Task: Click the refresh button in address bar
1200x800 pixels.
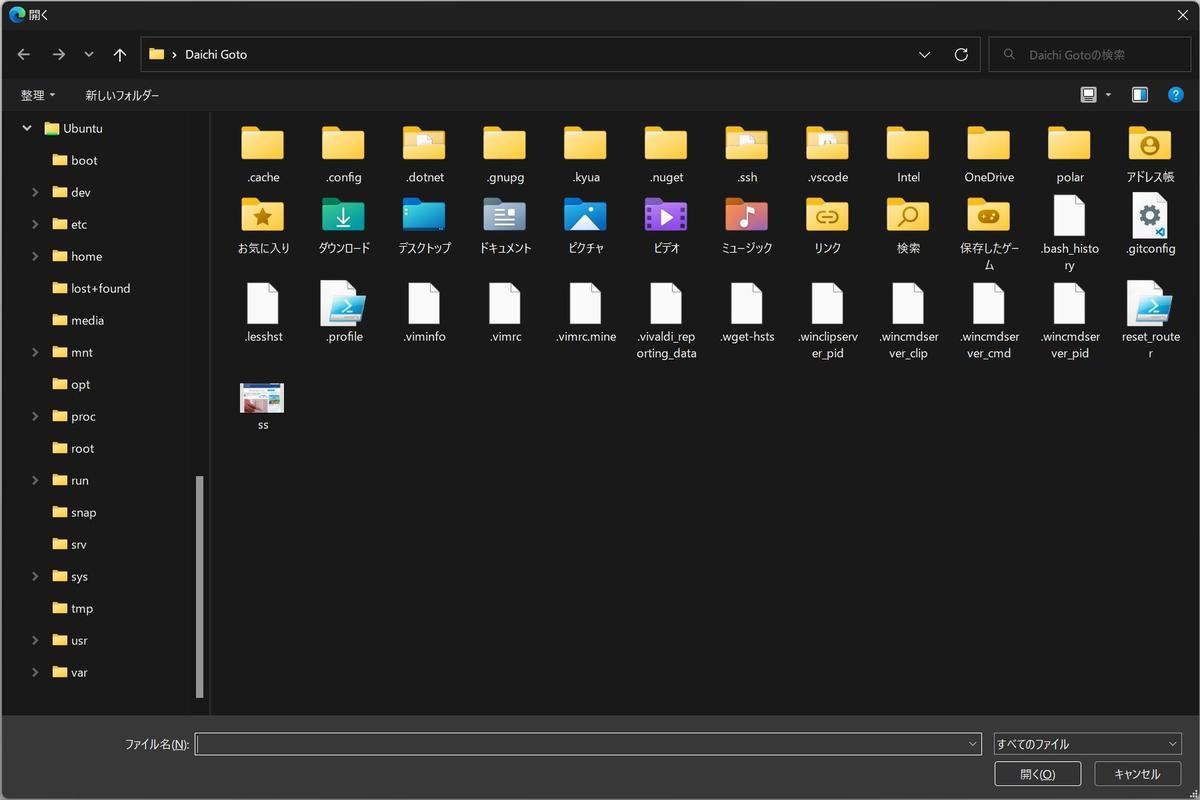Action: coord(961,55)
